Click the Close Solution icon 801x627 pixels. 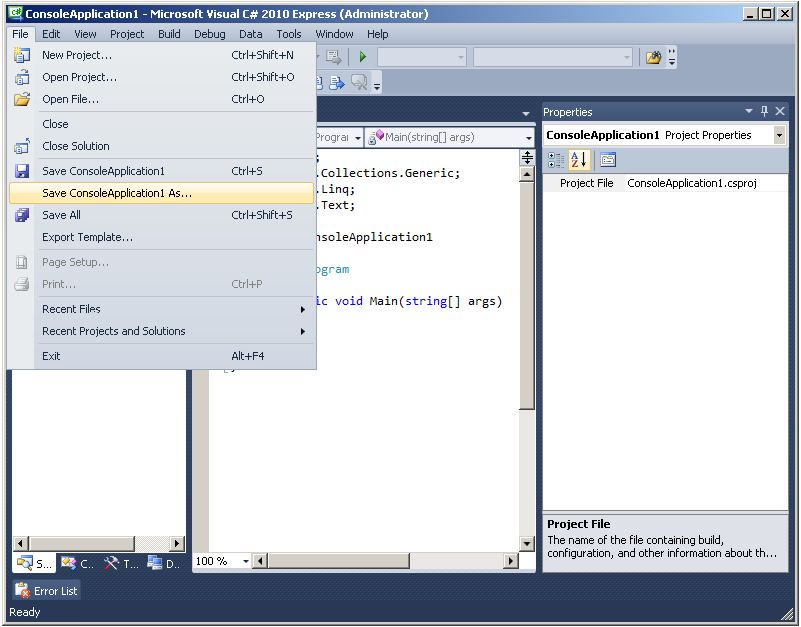21,146
